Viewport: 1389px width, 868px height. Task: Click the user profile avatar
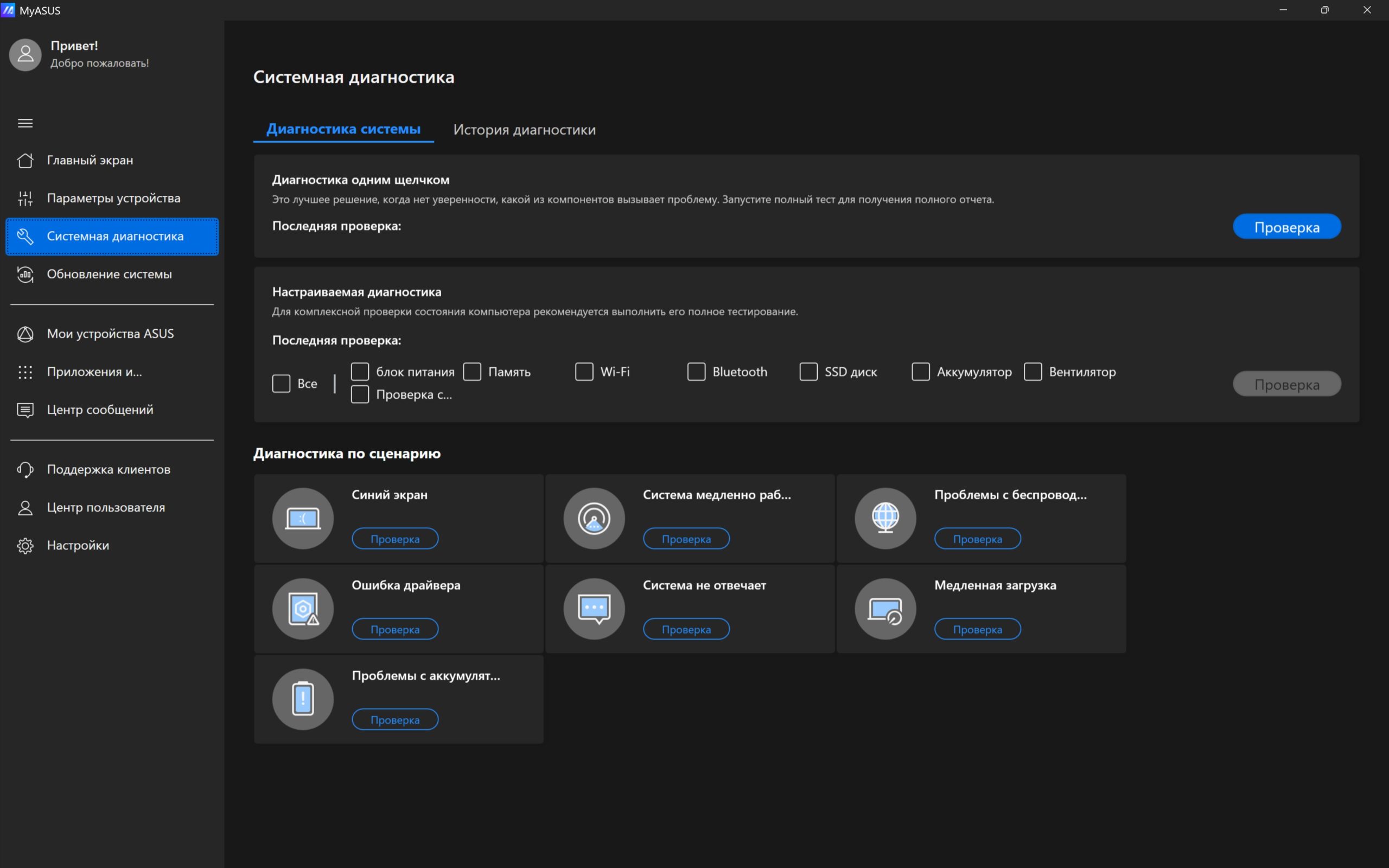tap(26, 55)
